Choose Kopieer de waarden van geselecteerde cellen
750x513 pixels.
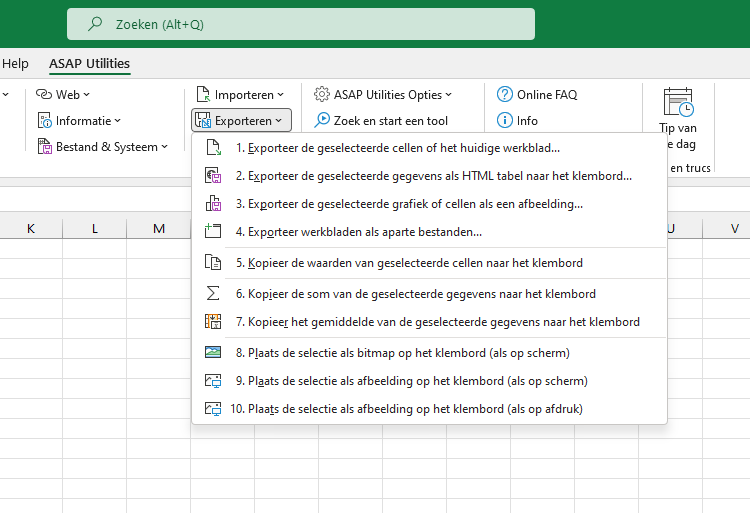click(429, 262)
